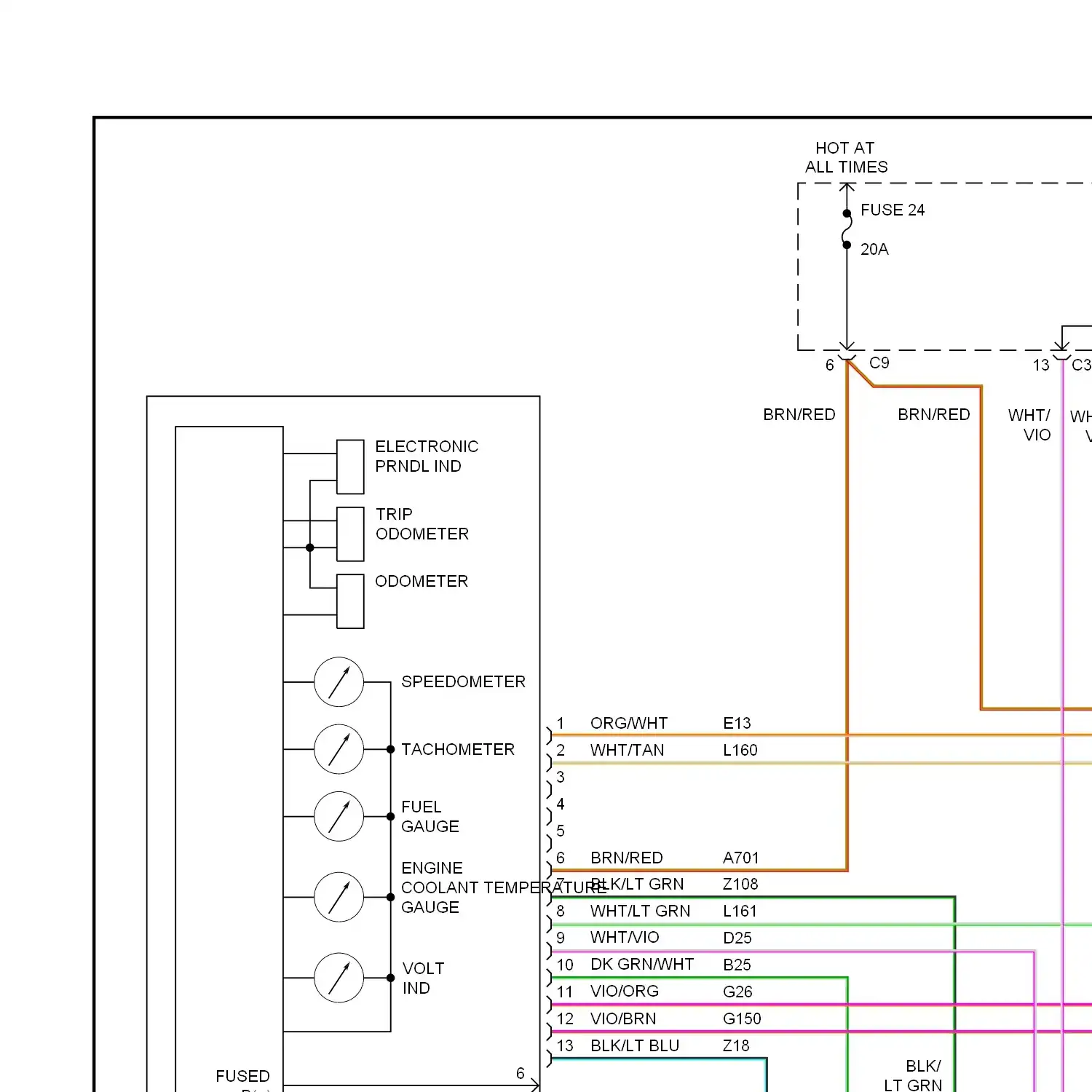
Task: Select connector pin number 4
Action: 561,804
